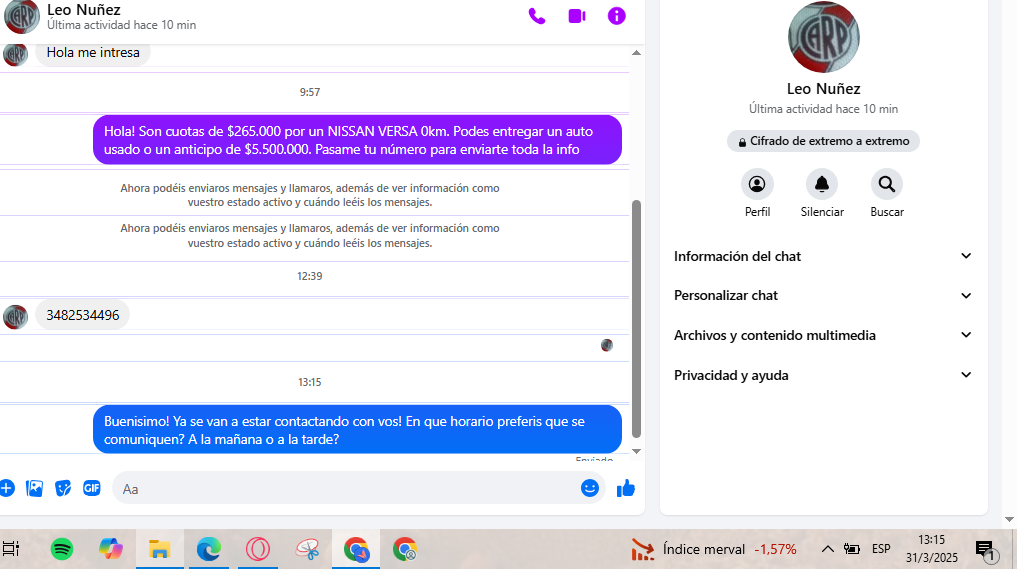Viewport: 1017px width, 569px height.
Task: Open the emoji picker in message box
Action: [590, 488]
